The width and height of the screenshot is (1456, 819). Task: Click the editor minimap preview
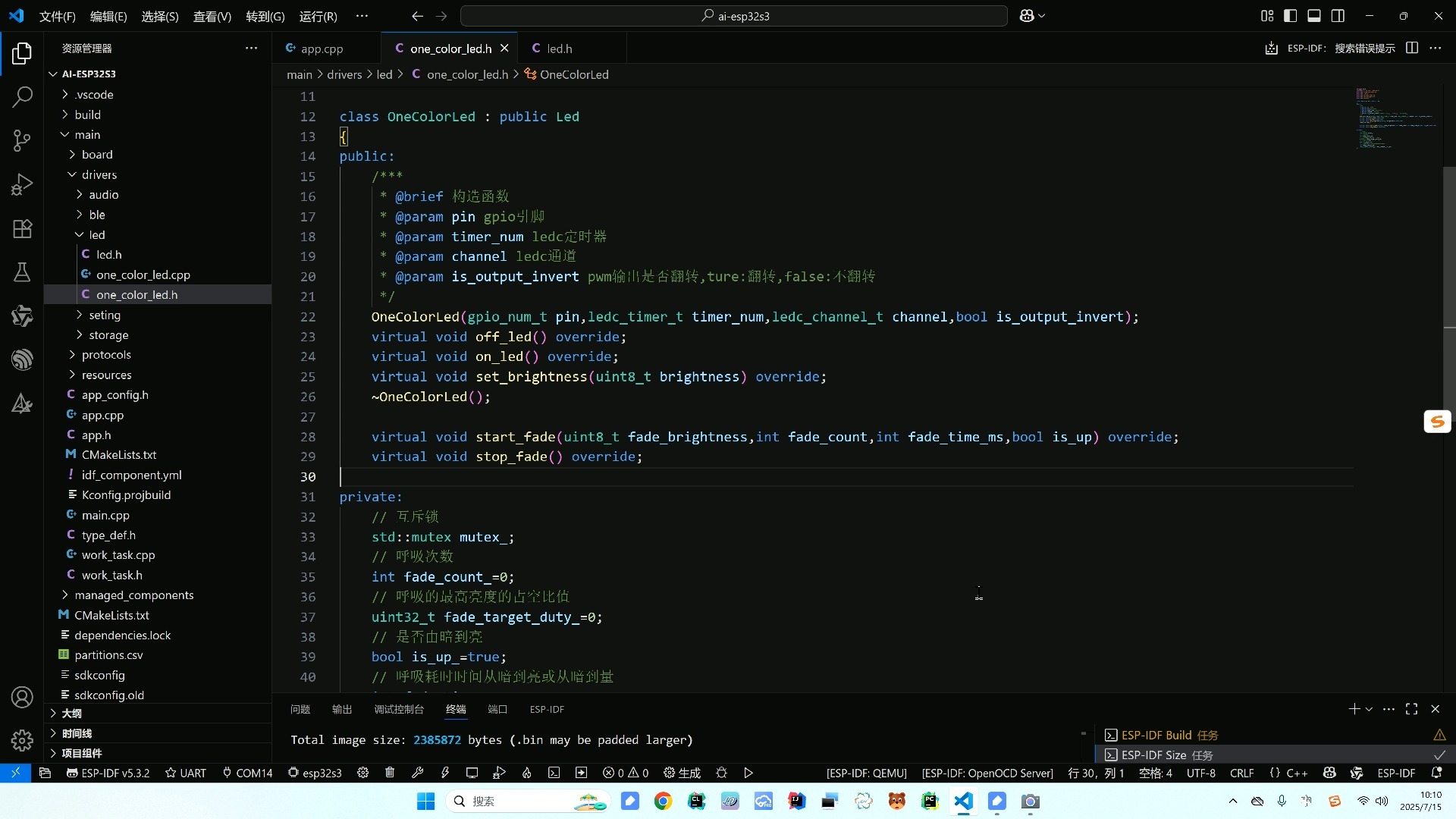[1394, 119]
